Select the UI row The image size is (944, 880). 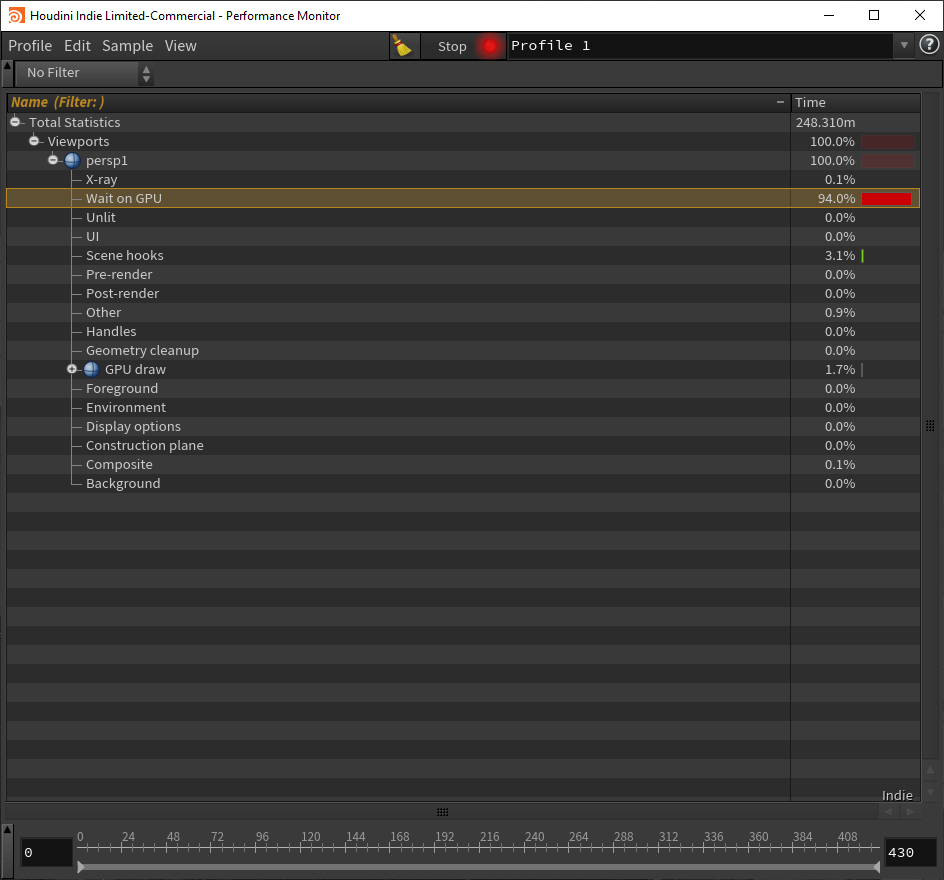pos(463,237)
